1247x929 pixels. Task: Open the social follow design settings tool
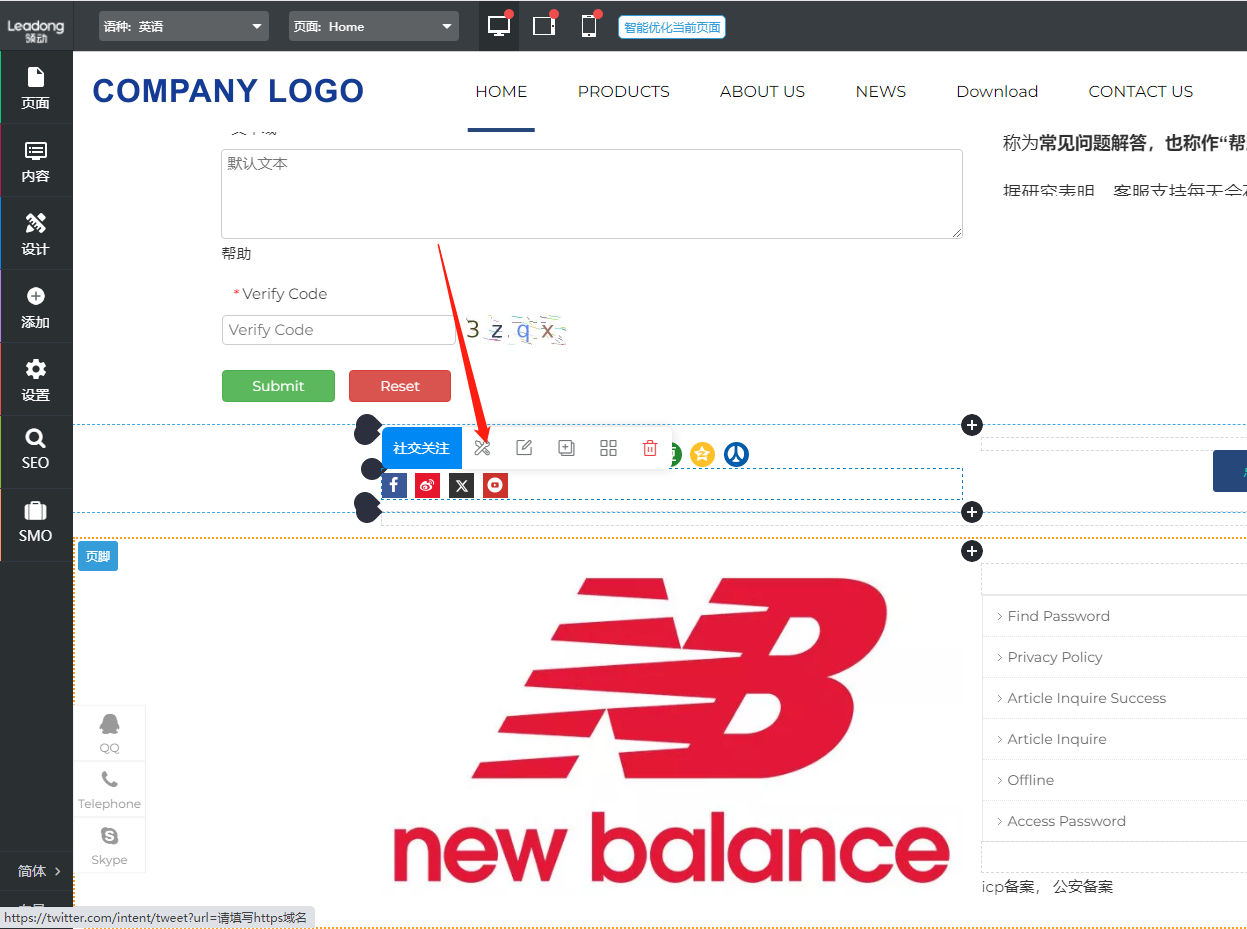[x=482, y=448]
